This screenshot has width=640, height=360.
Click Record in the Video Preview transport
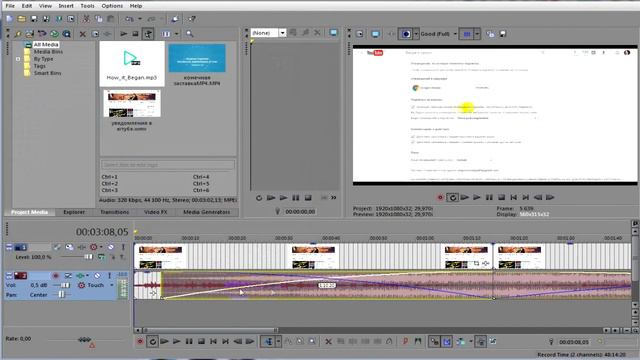[440, 198]
